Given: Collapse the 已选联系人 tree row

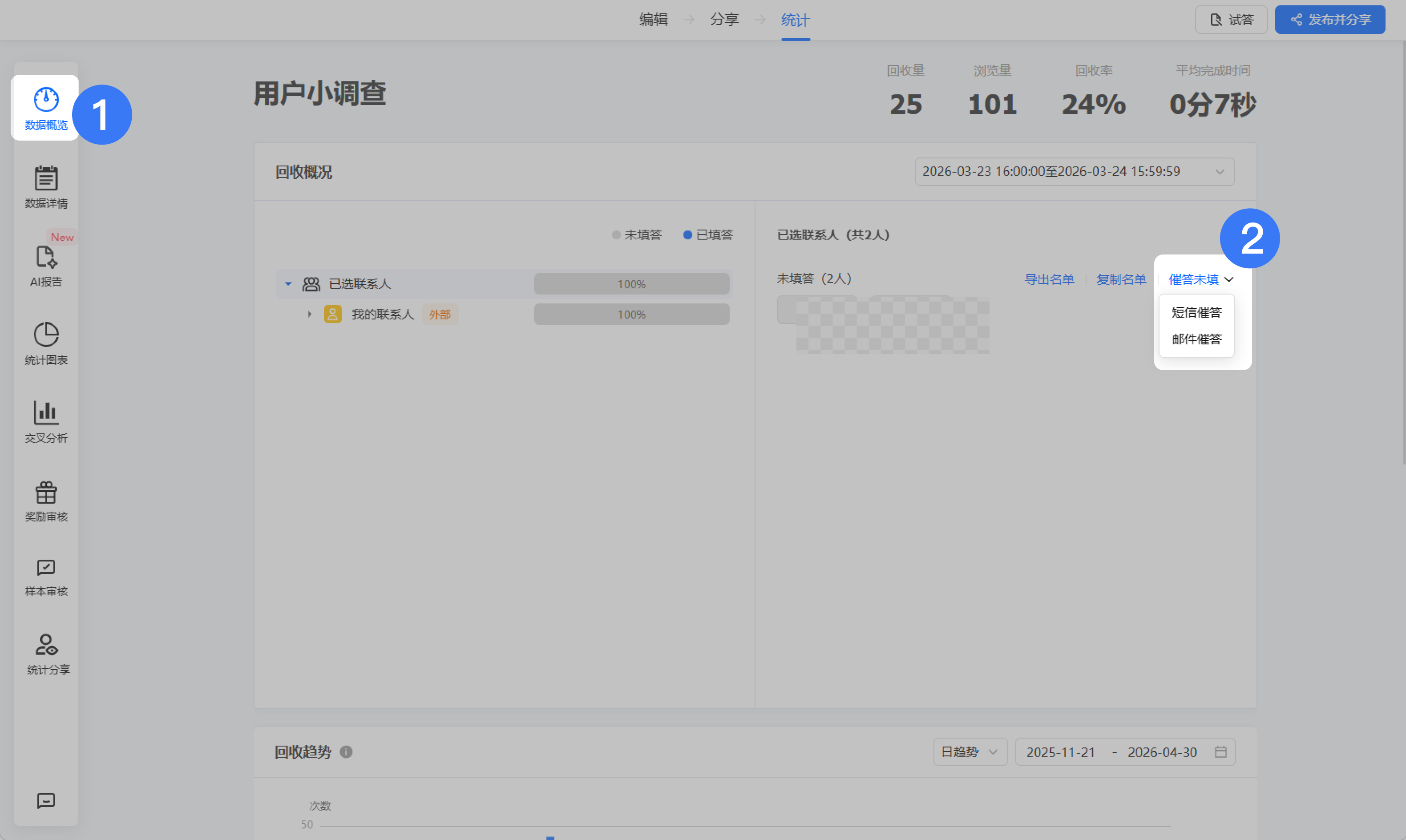Looking at the screenshot, I should click(x=288, y=283).
